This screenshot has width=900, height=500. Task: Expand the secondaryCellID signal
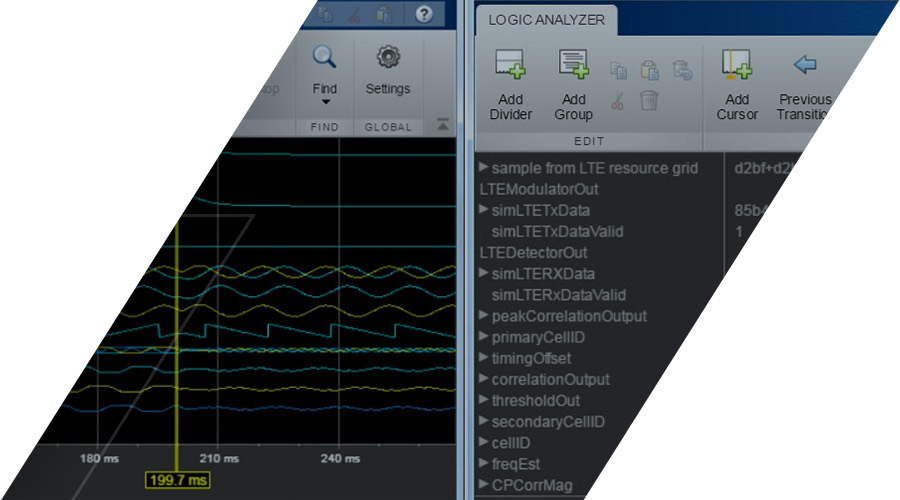tap(484, 421)
